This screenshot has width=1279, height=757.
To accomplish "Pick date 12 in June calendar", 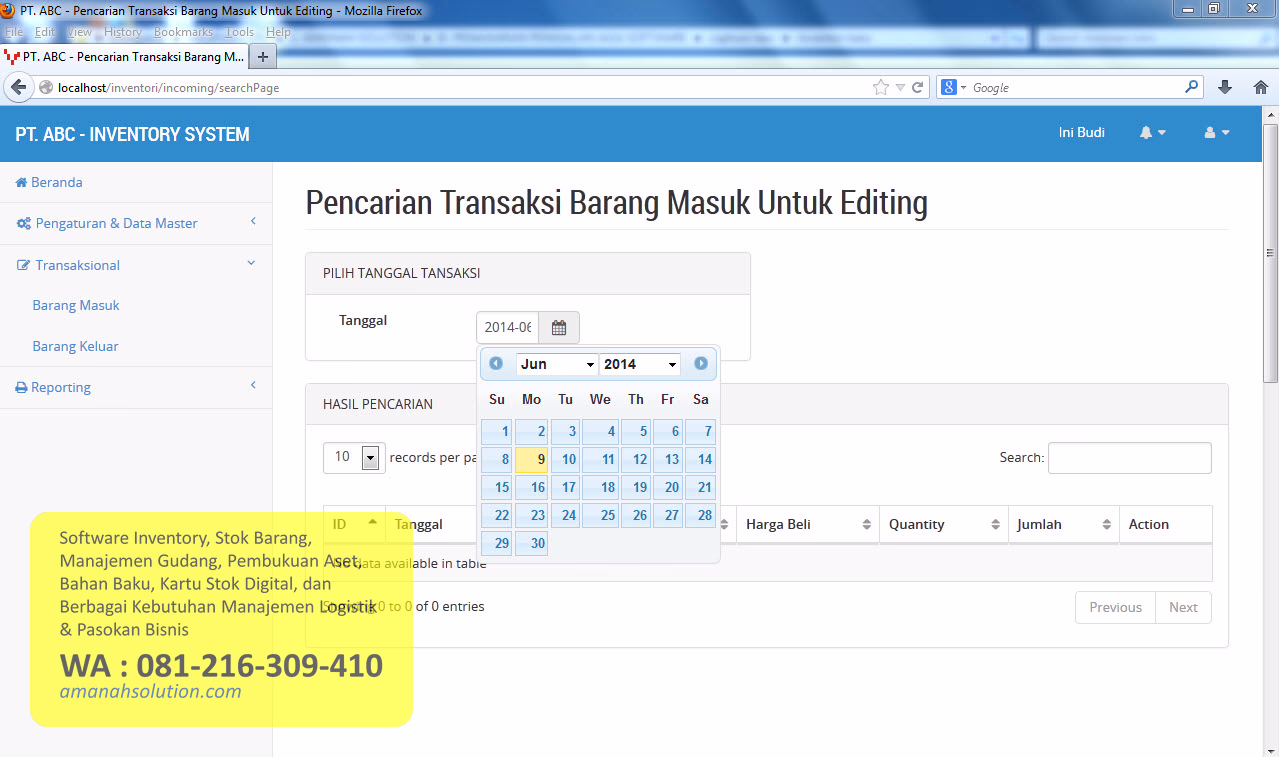I will 635,460.
